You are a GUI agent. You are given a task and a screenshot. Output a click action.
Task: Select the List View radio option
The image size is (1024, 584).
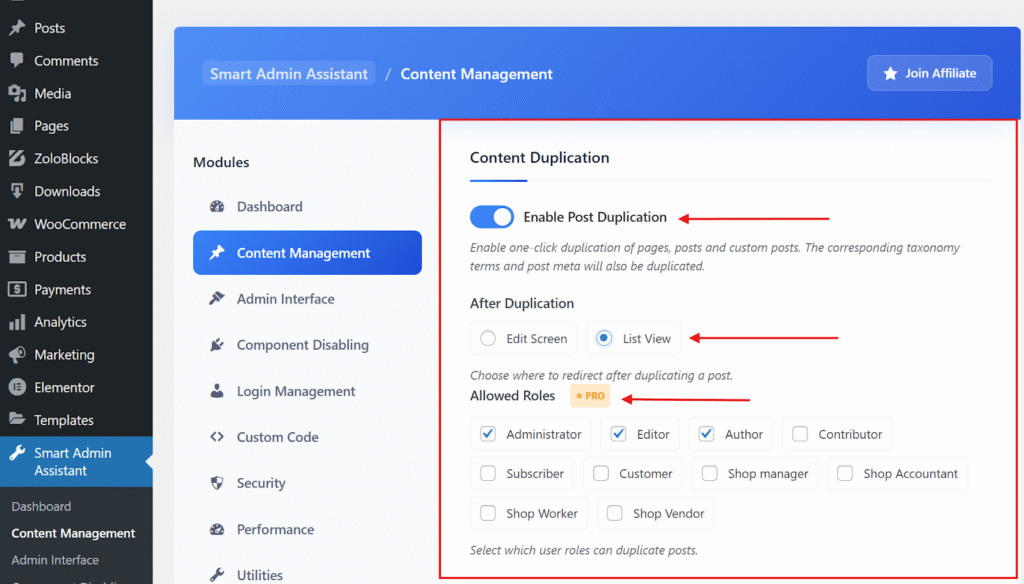(x=604, y=338)
